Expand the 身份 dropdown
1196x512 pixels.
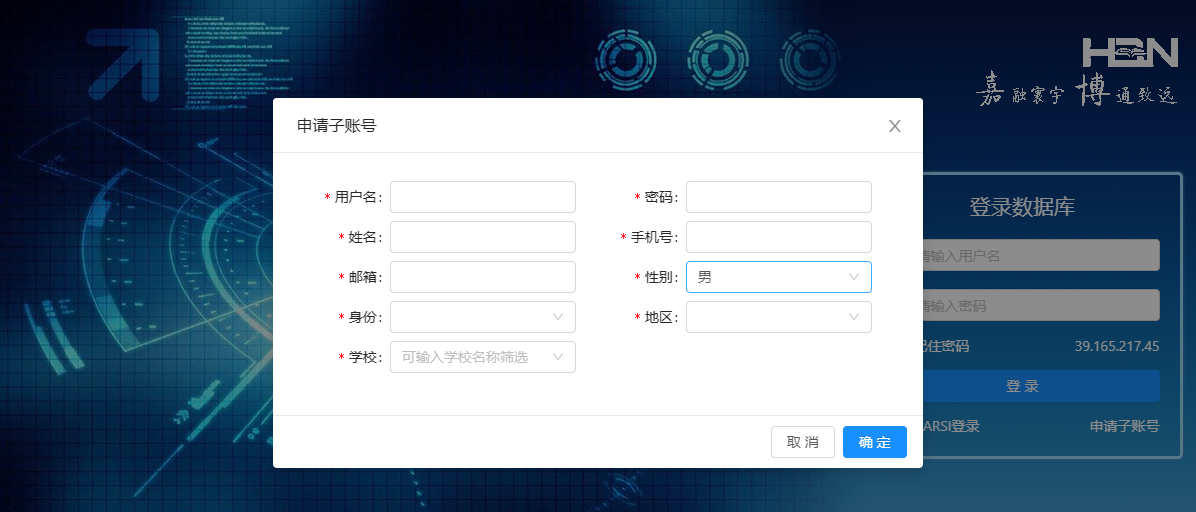tap(482, 317)
